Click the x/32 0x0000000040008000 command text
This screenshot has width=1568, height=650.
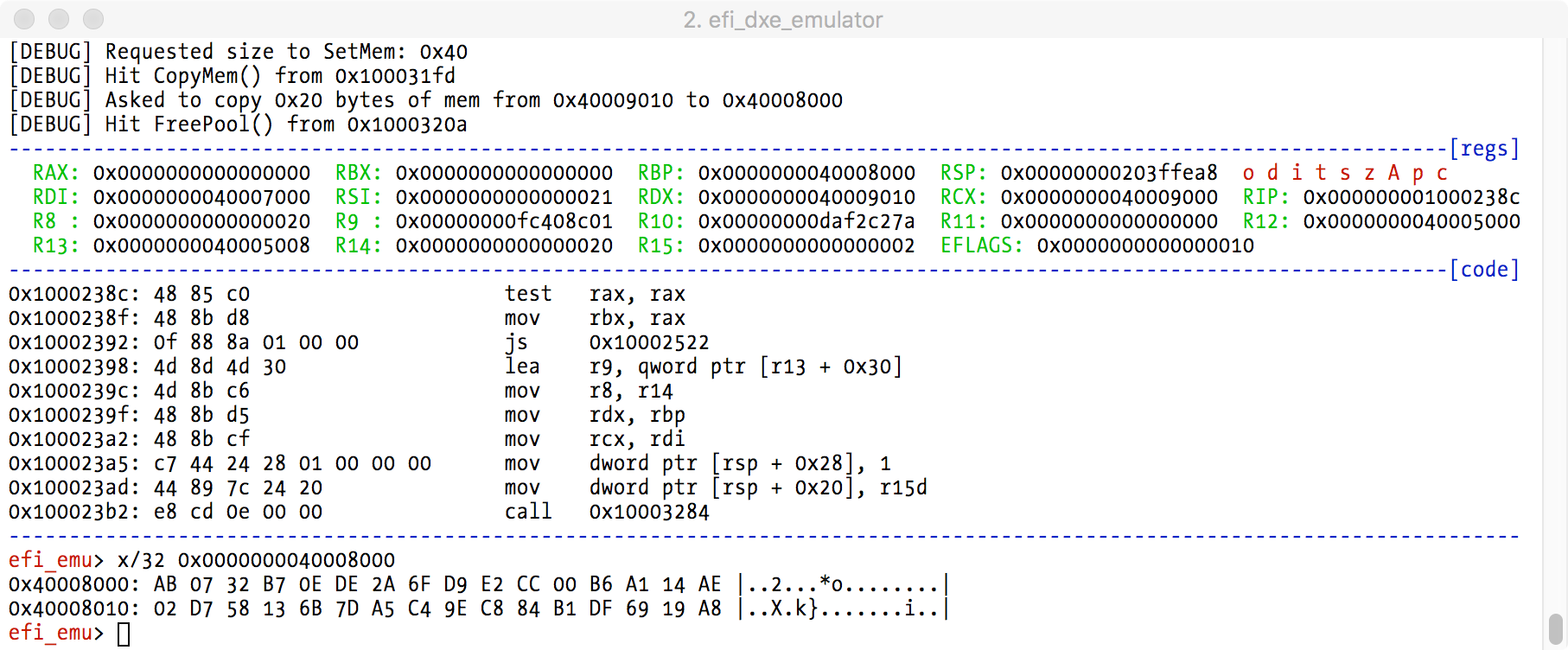[x=256, y=560]
